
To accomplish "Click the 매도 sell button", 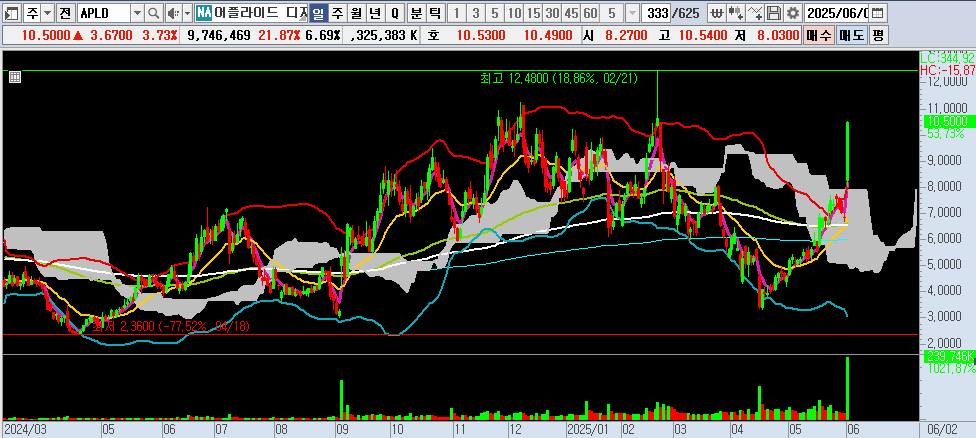I will (x=851, y=35).
